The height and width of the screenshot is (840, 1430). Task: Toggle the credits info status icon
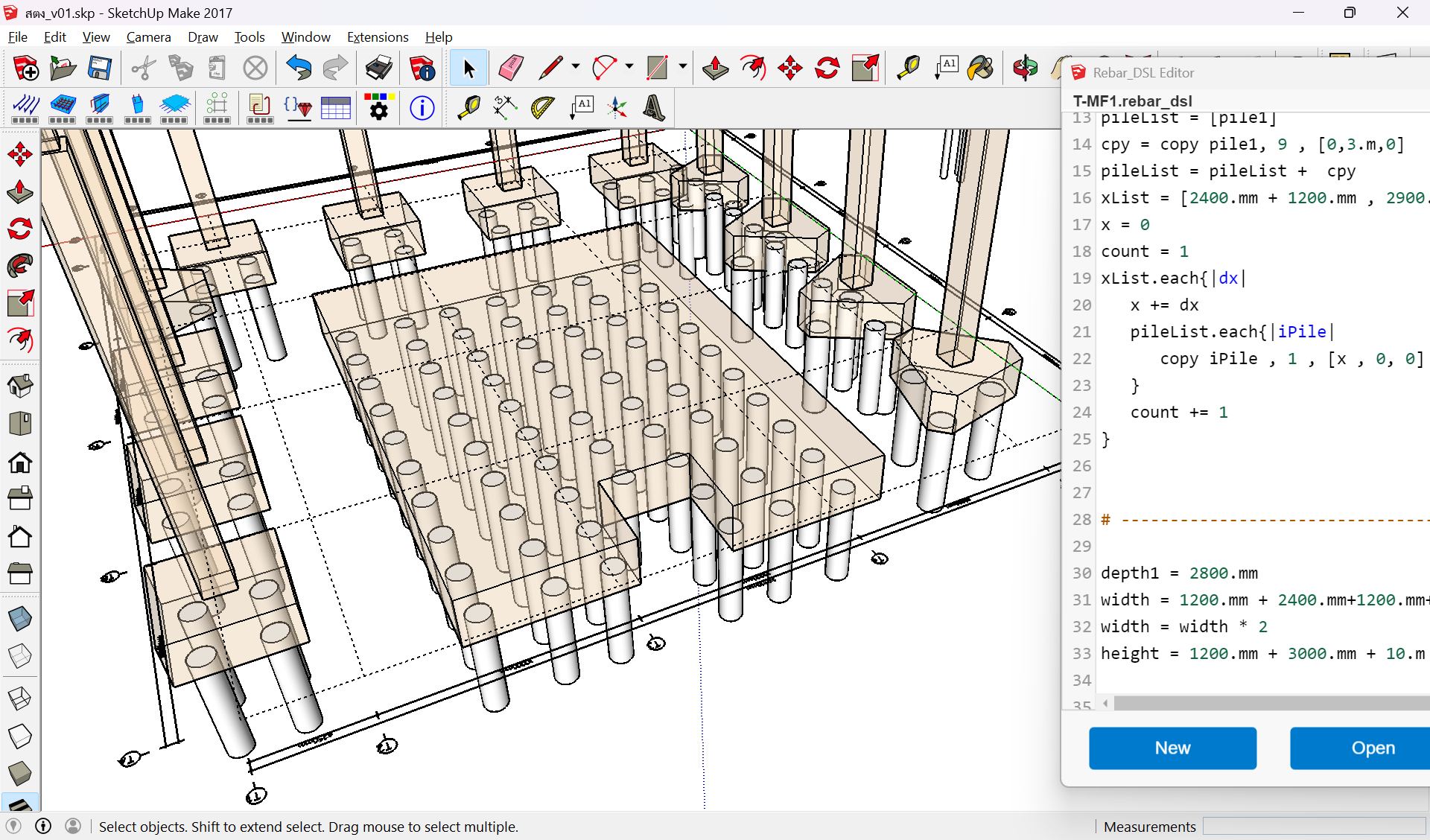pyautogui.click(x=43, y=826)
